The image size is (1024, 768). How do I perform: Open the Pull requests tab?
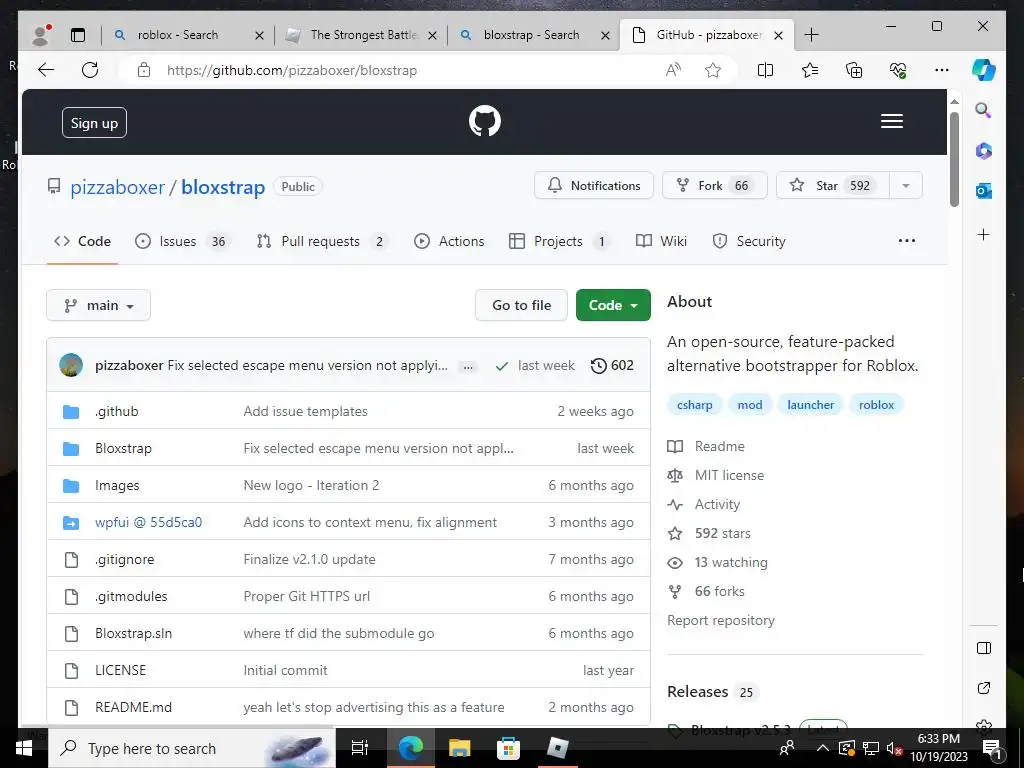pyautogui.click(x=323, y=242)
